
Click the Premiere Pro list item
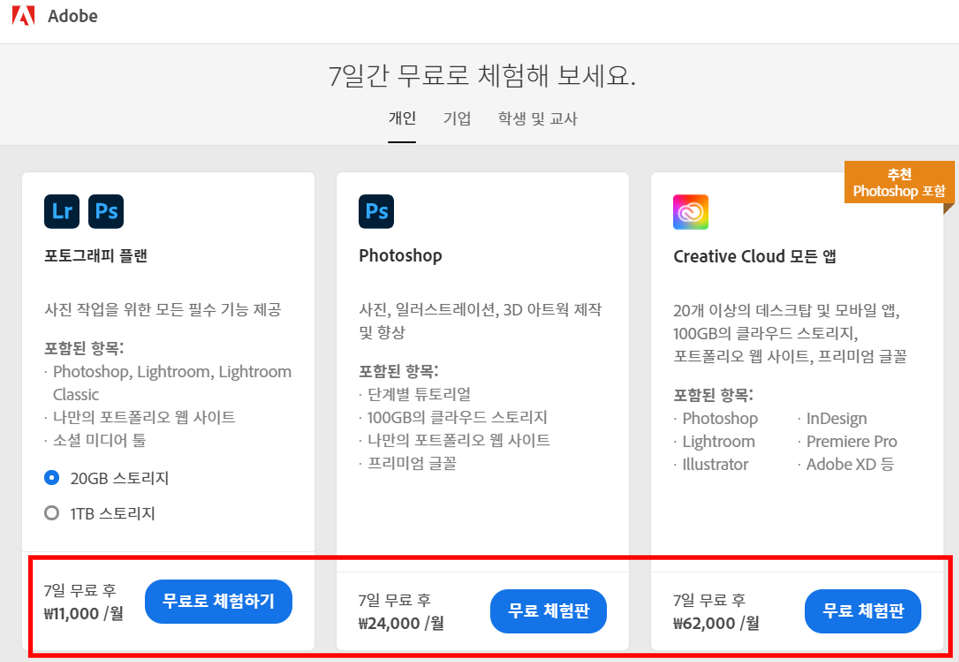851,441
